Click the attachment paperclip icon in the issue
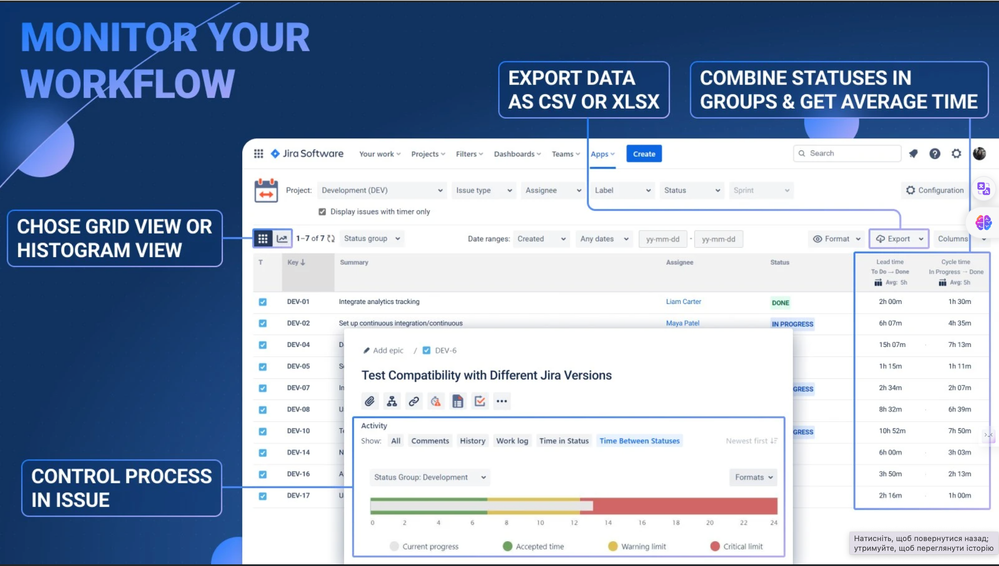 pyautogui.click(x=370, y=401)
